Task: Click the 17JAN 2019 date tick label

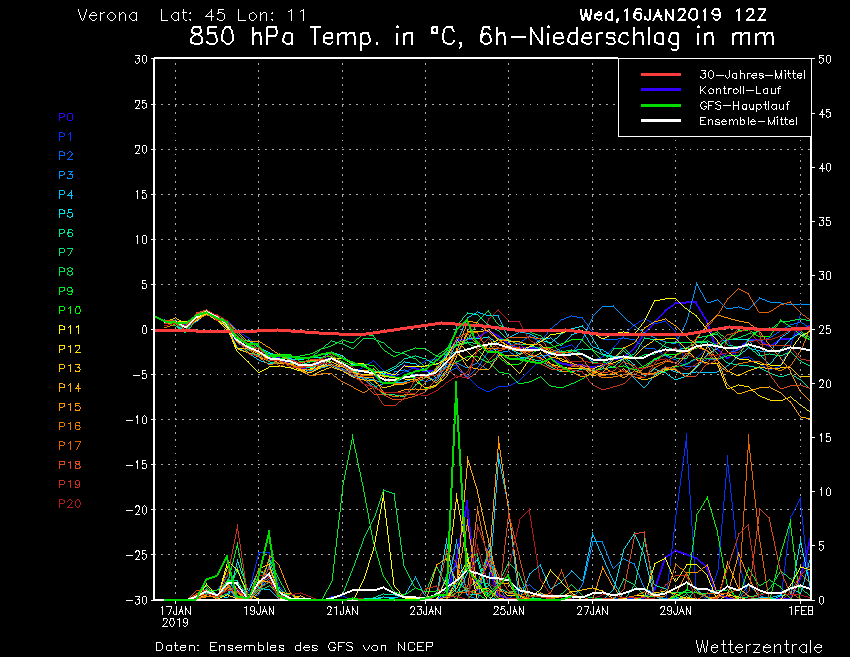Action: point(176,615)
